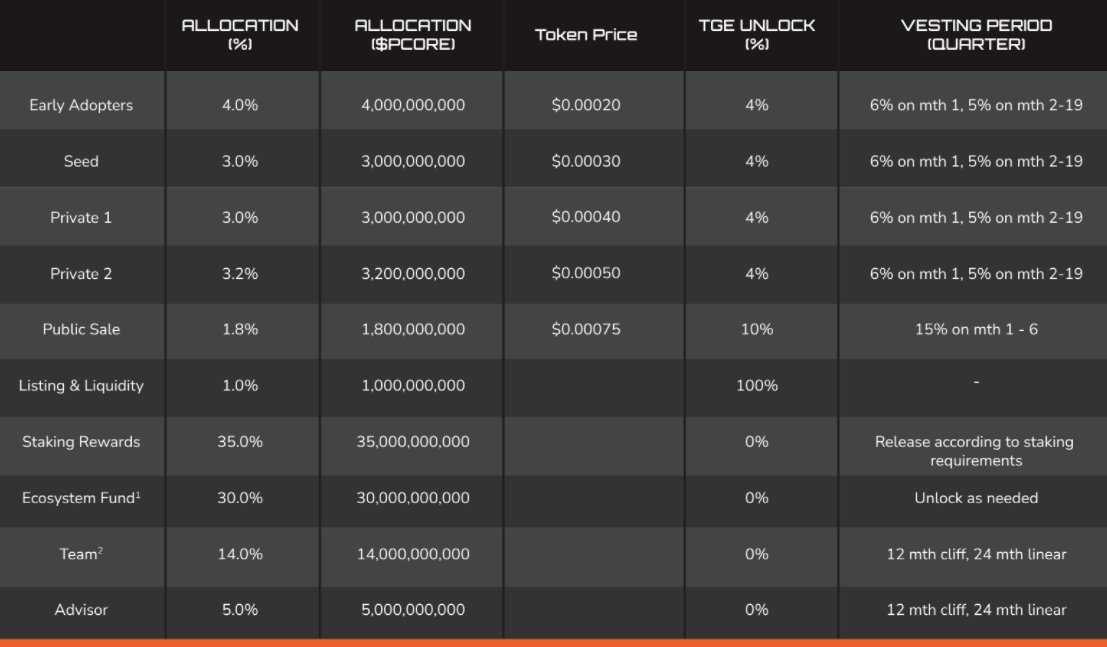Select the Ecosystem Fund row label
This screenshot has height=647, width=1107.
81,498
